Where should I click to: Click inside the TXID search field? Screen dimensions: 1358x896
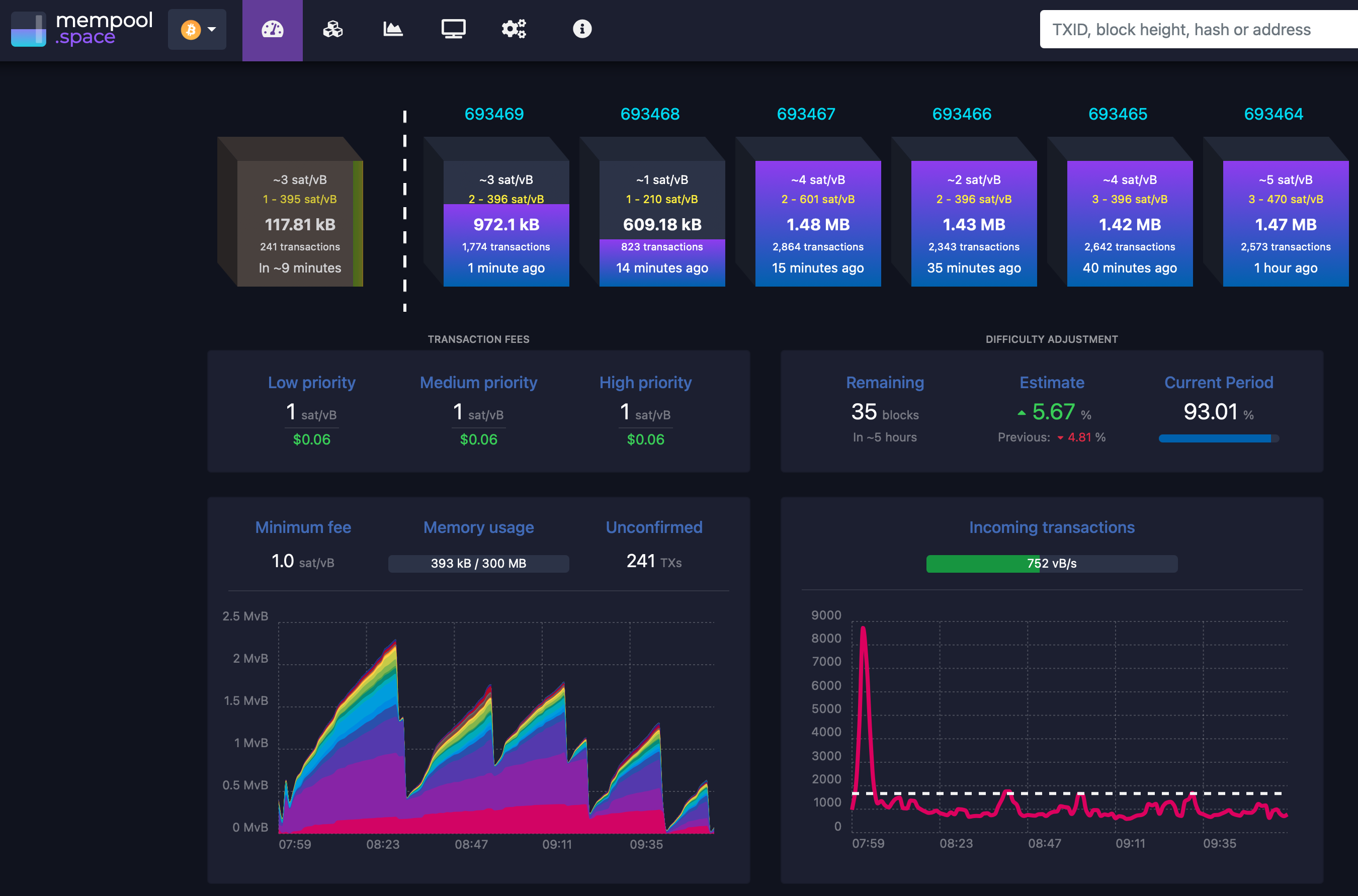(1198, 29)
